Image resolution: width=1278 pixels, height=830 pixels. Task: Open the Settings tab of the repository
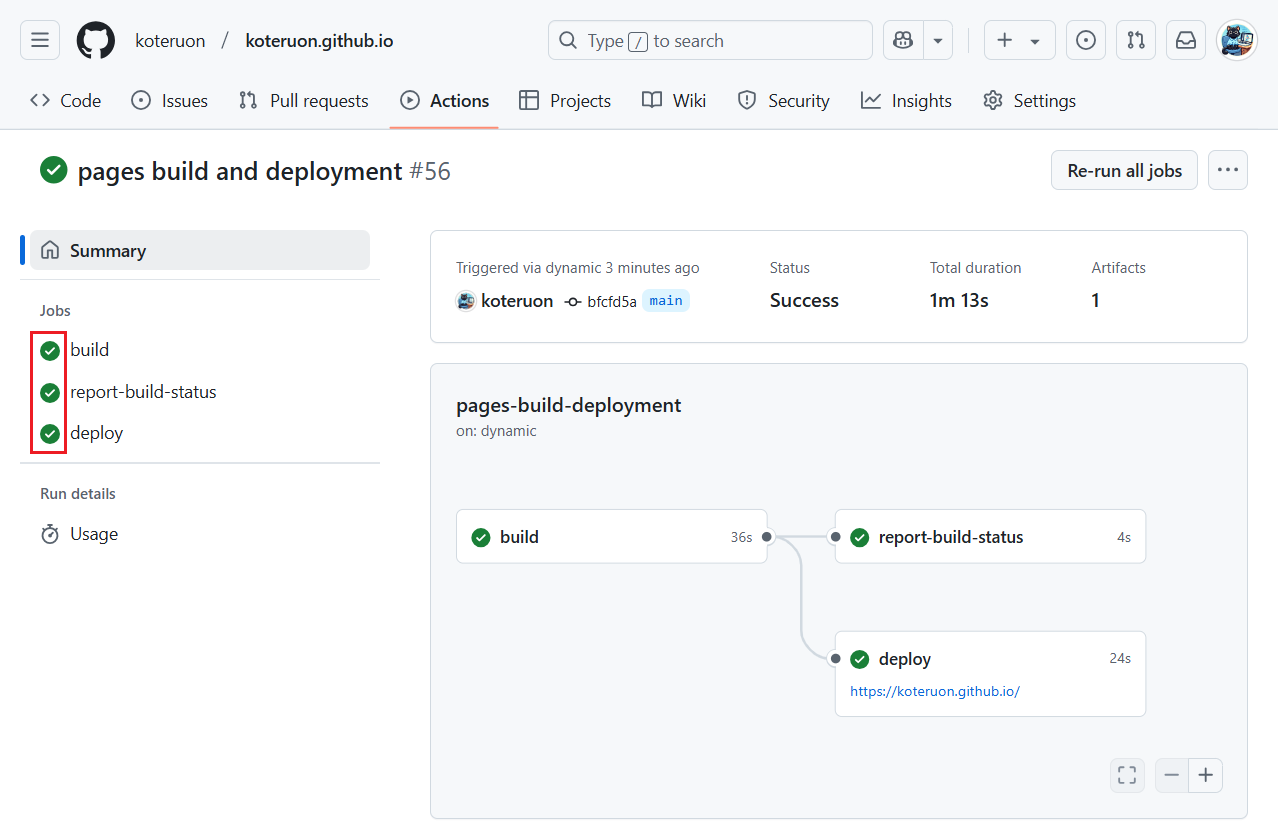point(1029,100)
